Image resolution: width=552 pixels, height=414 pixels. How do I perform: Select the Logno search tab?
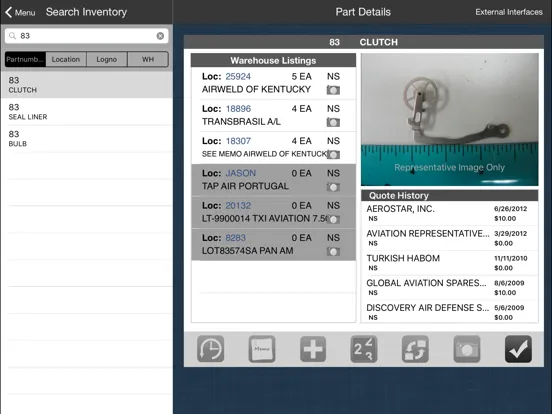(x=107, y=59)
